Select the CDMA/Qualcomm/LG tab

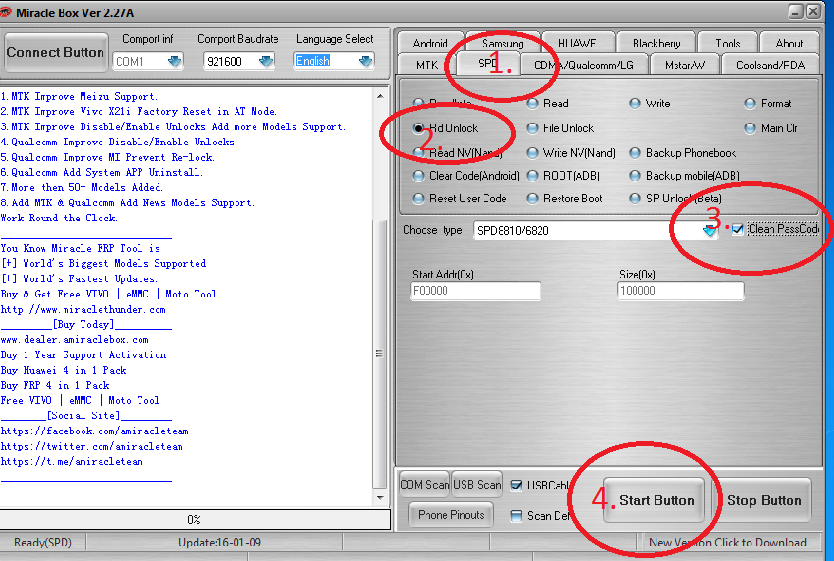point(583,65)
